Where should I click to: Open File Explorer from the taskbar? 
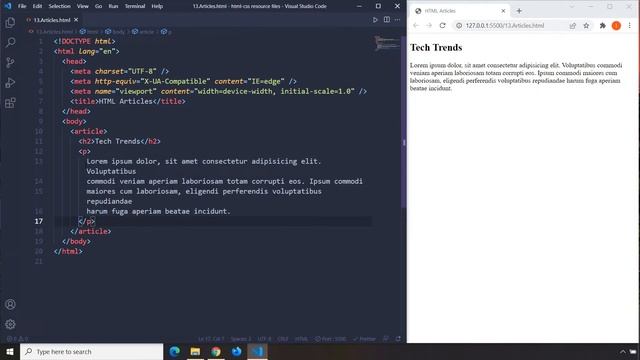click(195, 351)
